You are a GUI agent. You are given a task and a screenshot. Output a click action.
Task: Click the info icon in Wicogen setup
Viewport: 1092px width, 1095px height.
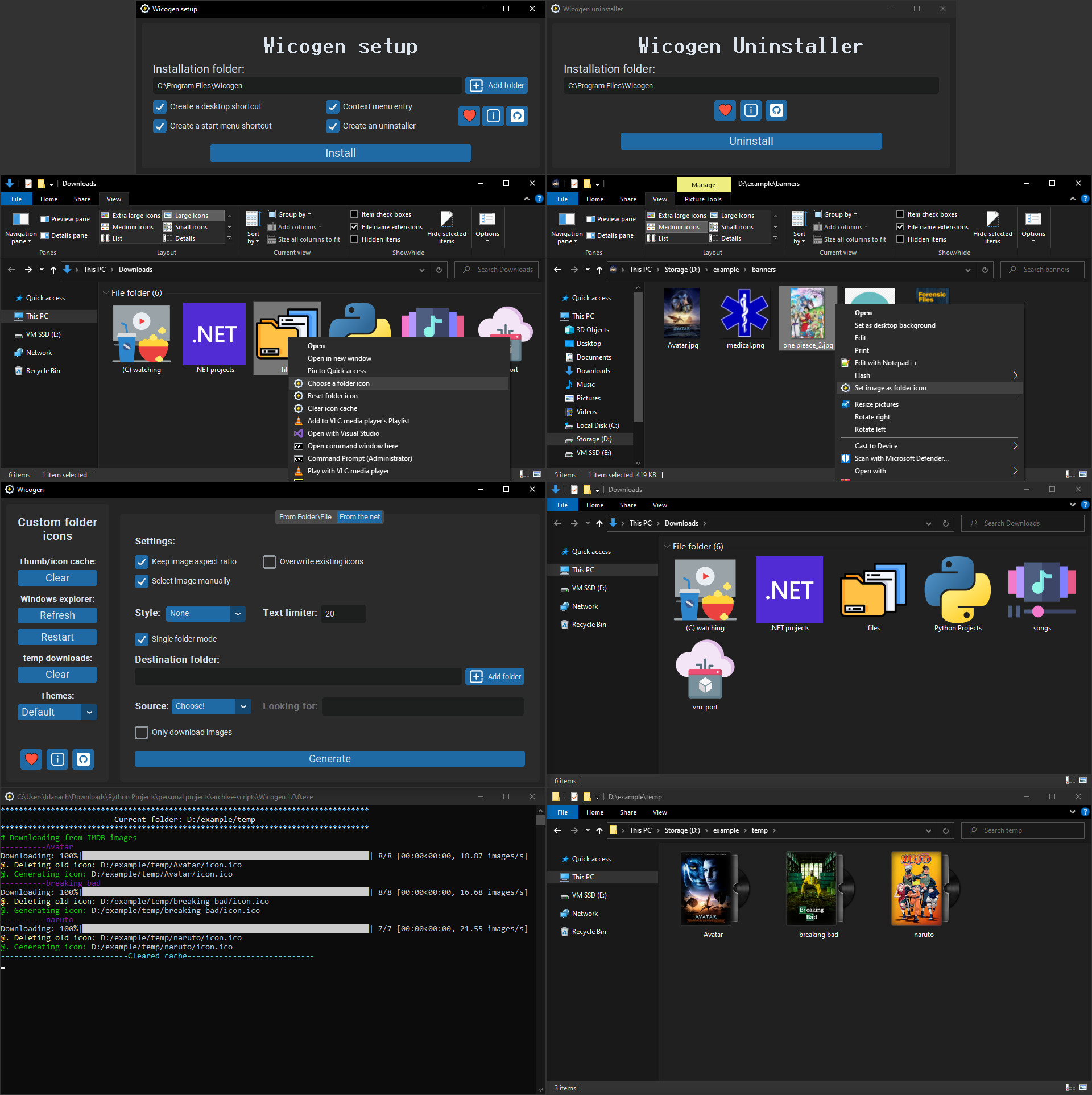[x=493, y=116]
